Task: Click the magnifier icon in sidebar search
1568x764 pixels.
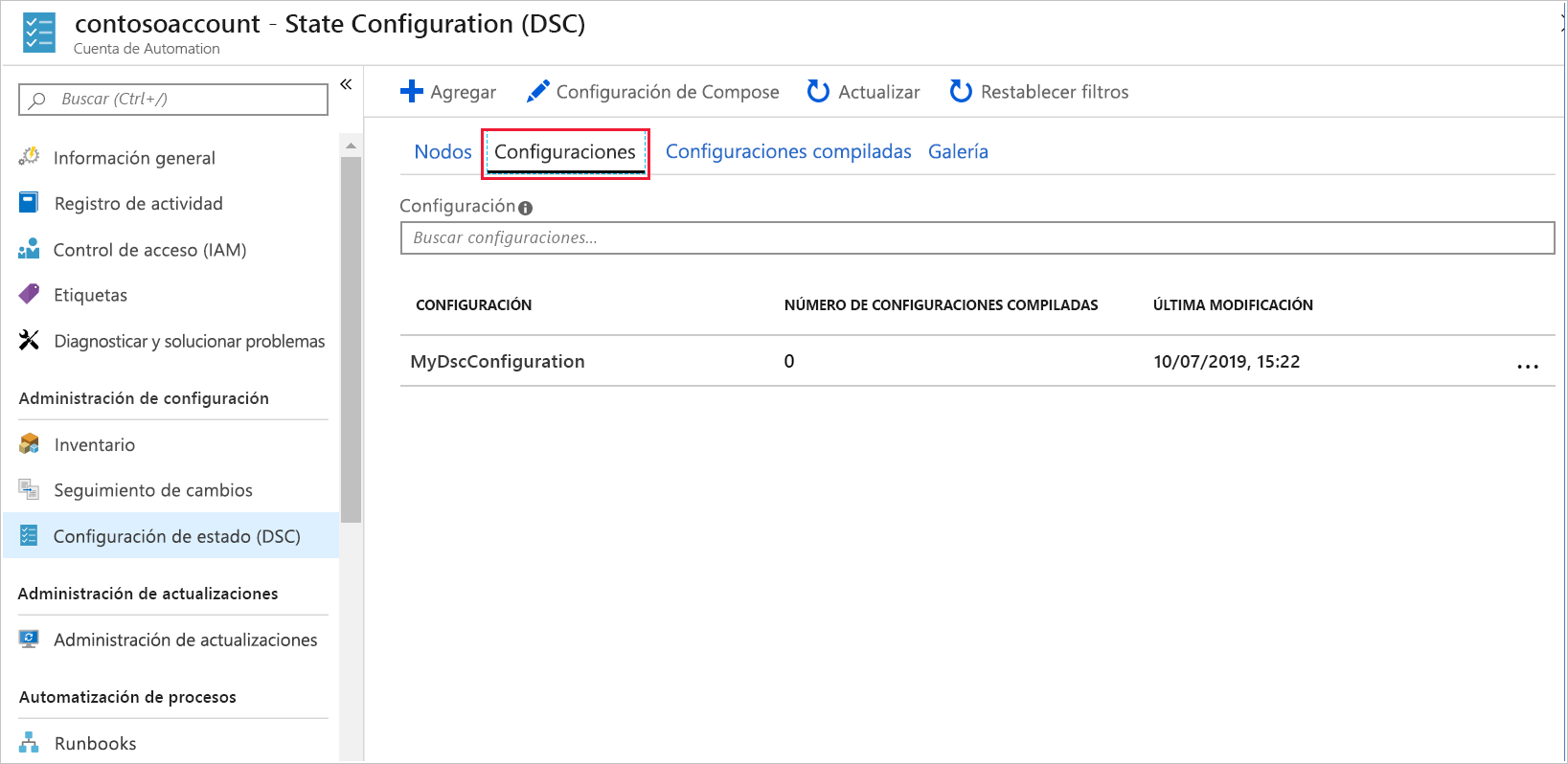Action: tap(37, 100)
